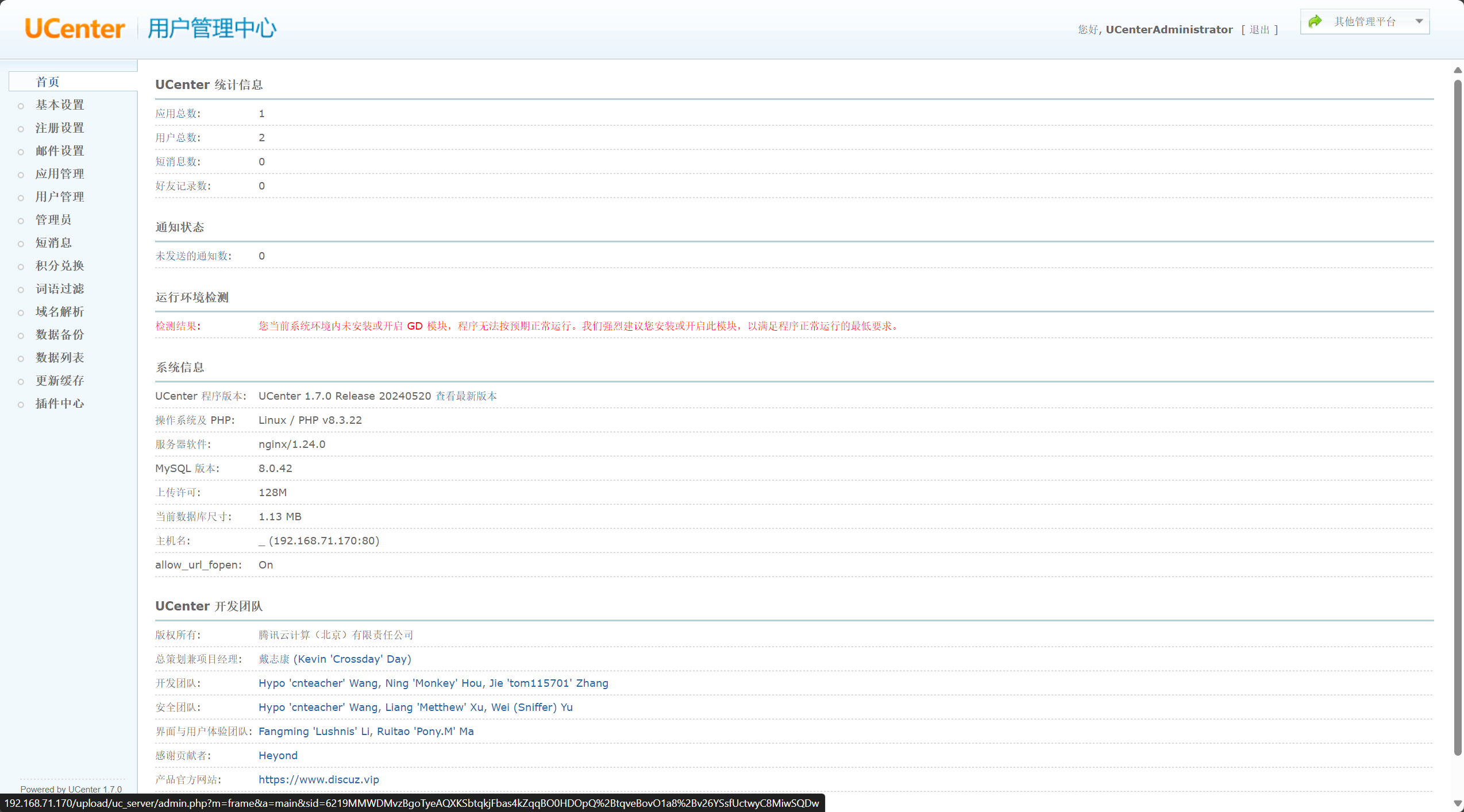Open 注册设置 menu item
The height and width of the screenshot is (812, 1464).
[x=60, y=128]
